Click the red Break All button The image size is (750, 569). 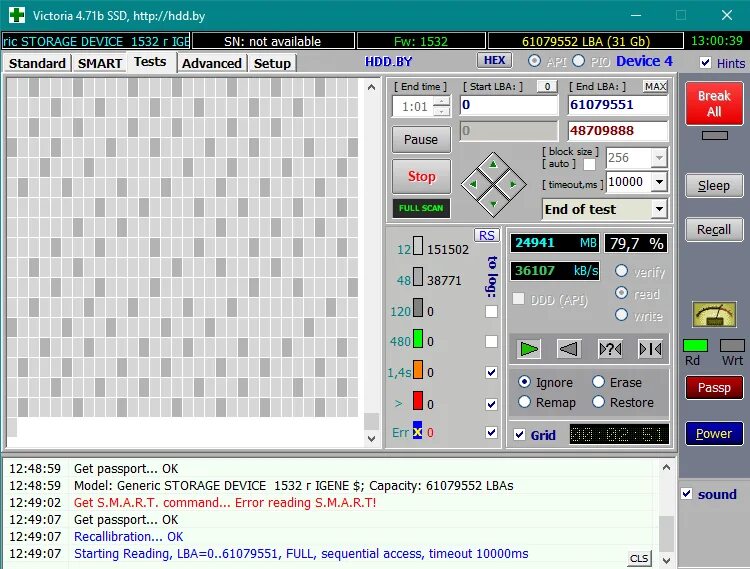(x=714, y=103)
